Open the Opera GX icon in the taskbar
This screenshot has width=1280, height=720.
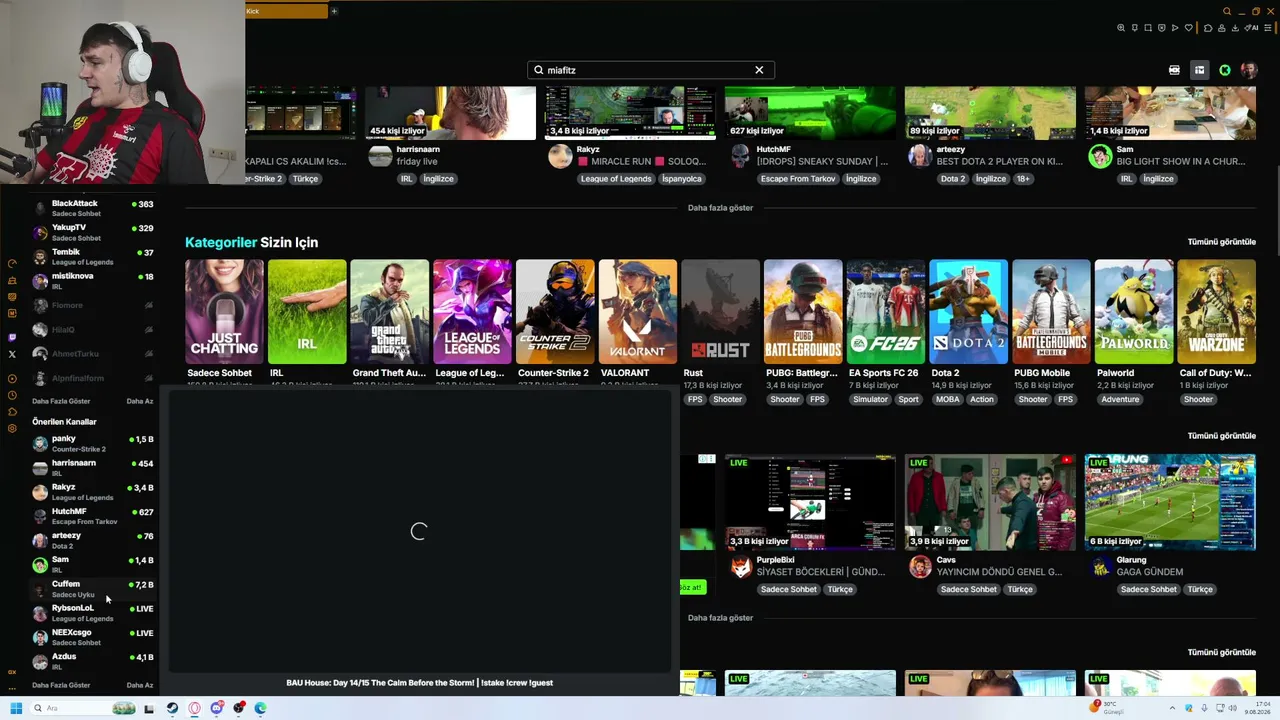(194, 708)
